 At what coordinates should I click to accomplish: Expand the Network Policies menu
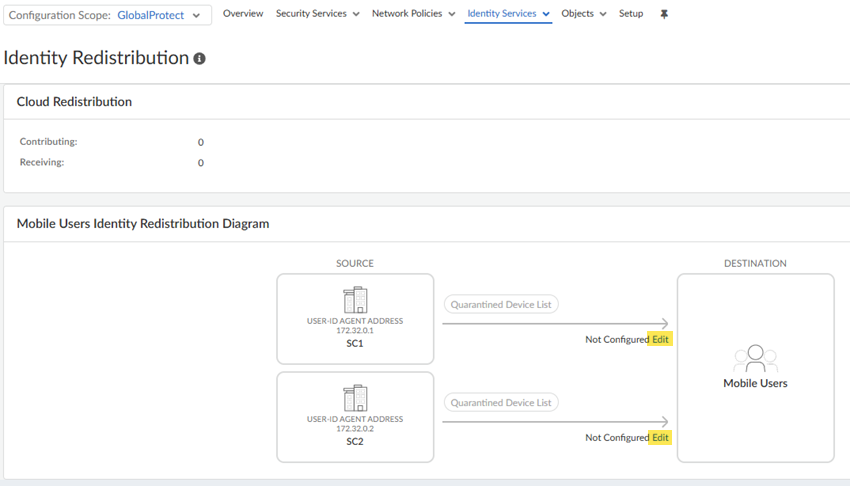pos(413,14)
